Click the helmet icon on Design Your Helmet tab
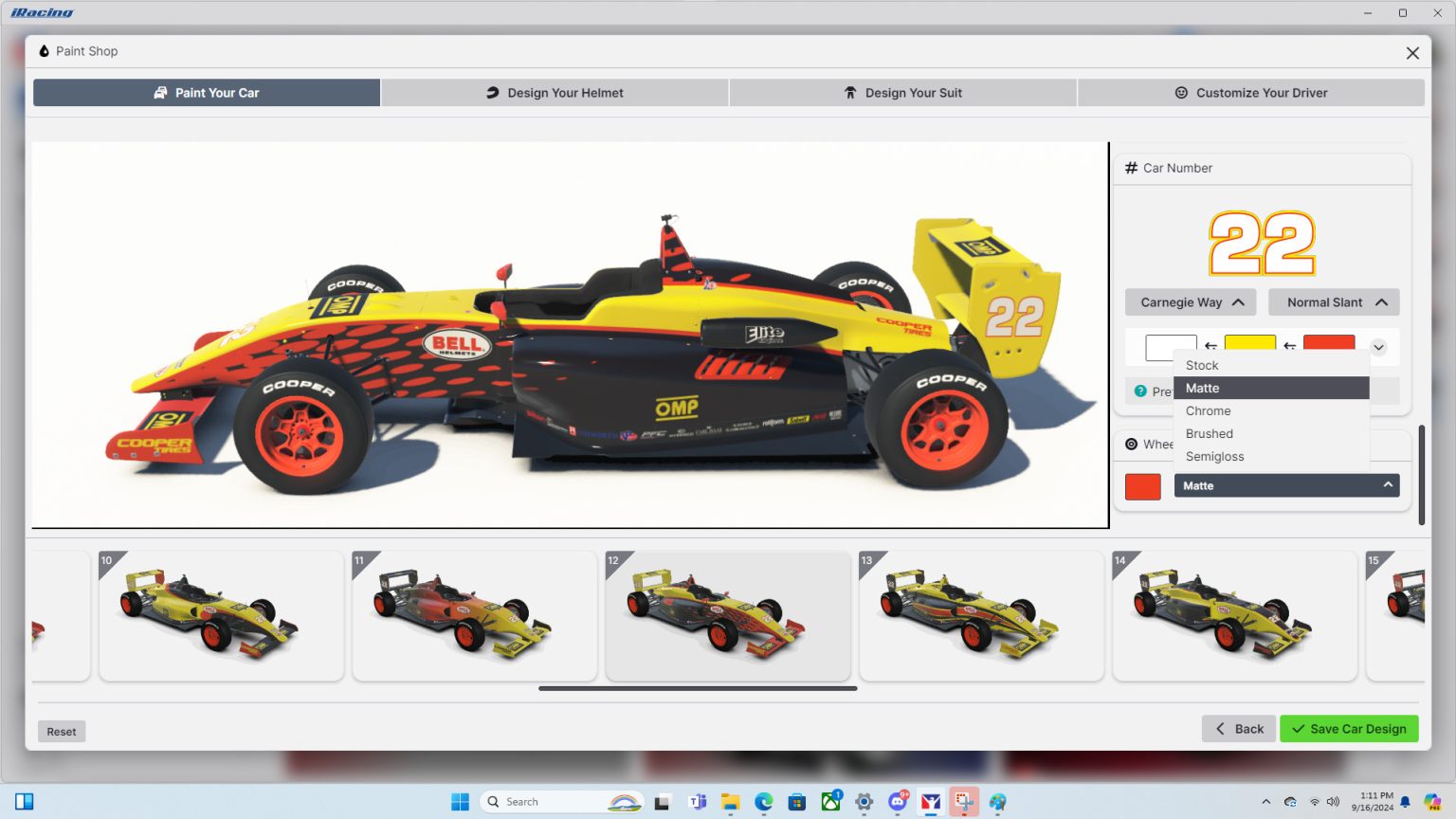Viewport: 1456px width, 819px height. click(493, 92)
